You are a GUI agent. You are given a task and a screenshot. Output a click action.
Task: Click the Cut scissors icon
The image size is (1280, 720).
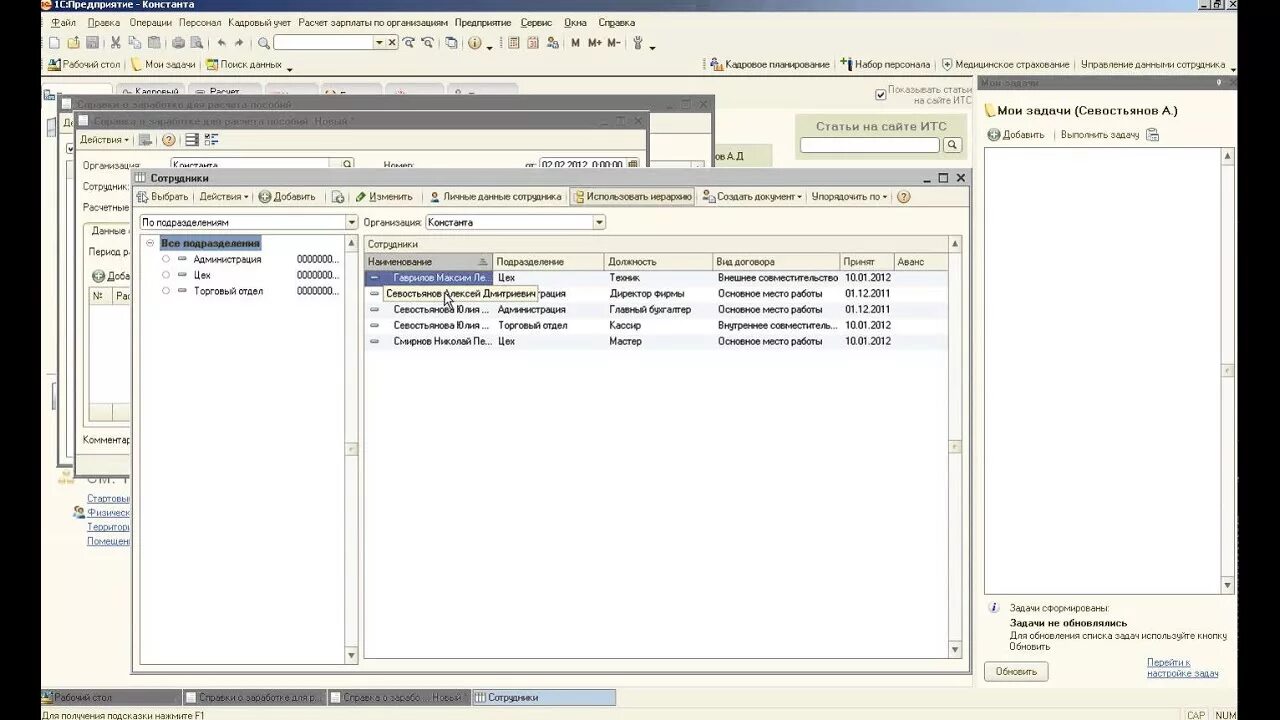[x=116, y=43]
